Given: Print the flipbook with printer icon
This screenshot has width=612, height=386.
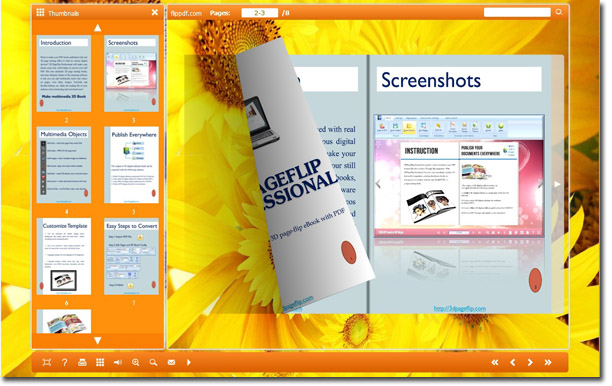Looking at the screenshot, I should tap(82, 363).
